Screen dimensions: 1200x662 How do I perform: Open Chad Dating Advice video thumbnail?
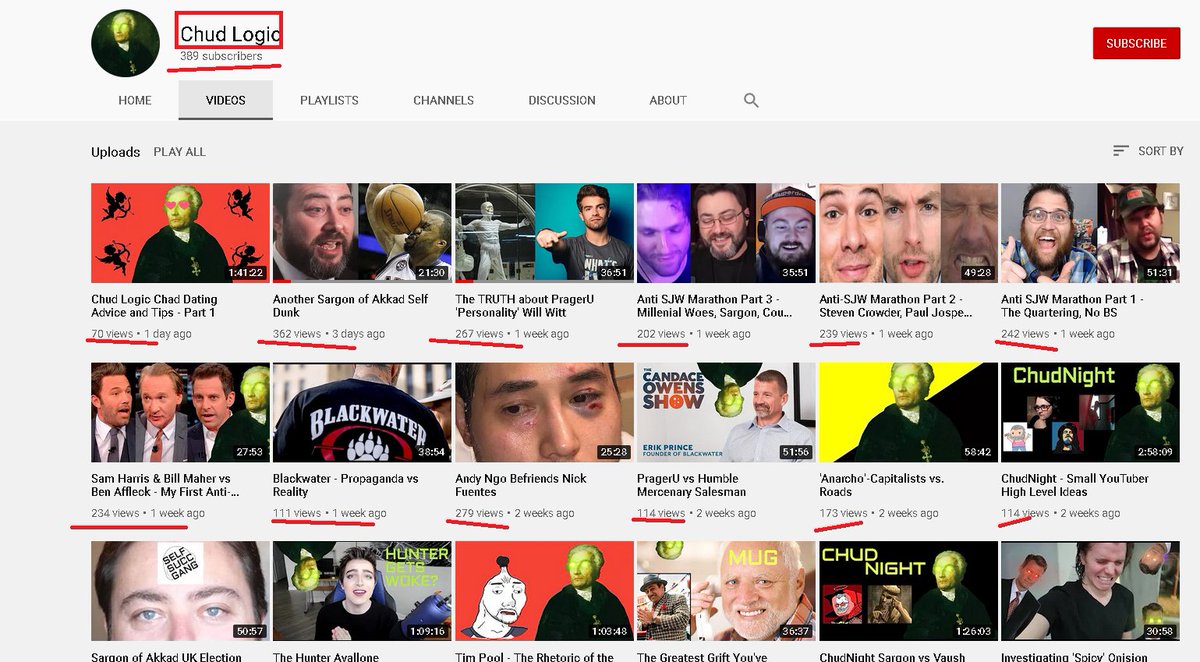click(x=180, y=233)
